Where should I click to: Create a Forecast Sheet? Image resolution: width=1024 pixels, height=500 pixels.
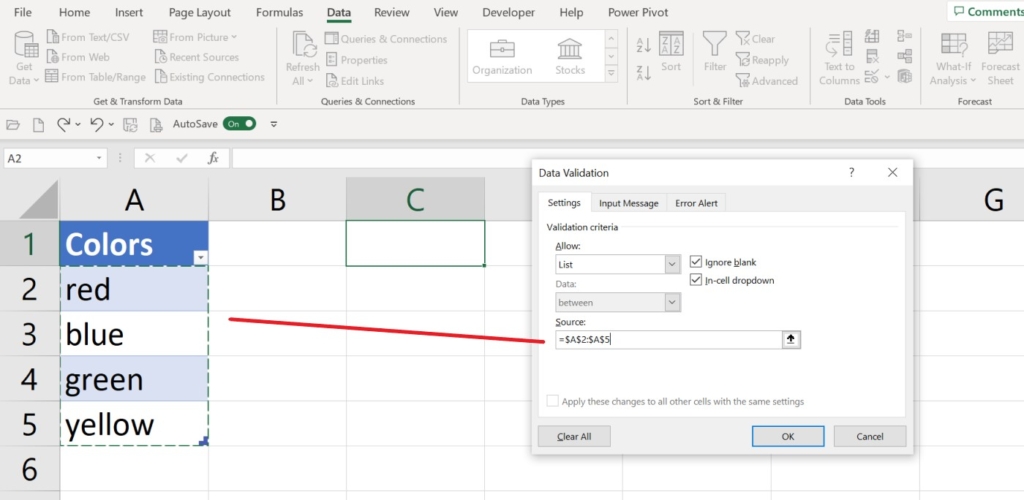[1000, 59]
